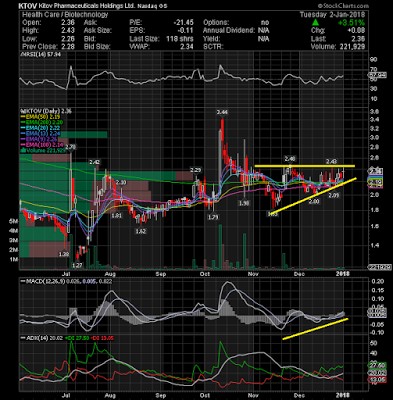The height and width of the screenshot is (400, 393).
Task: Click the 3.46 peak price label
Action: 222,112
